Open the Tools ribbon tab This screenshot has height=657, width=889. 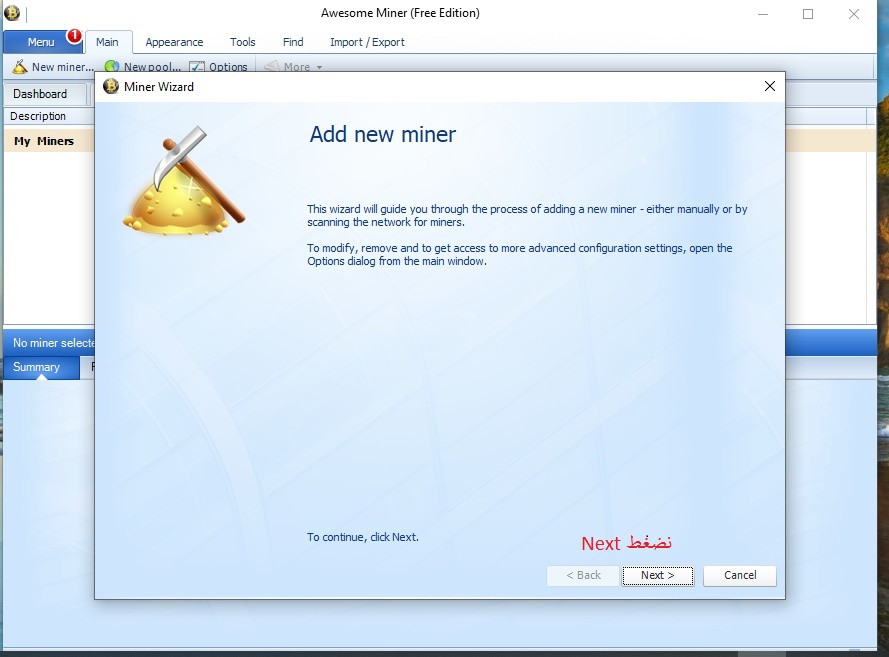[x=243, y=42]
